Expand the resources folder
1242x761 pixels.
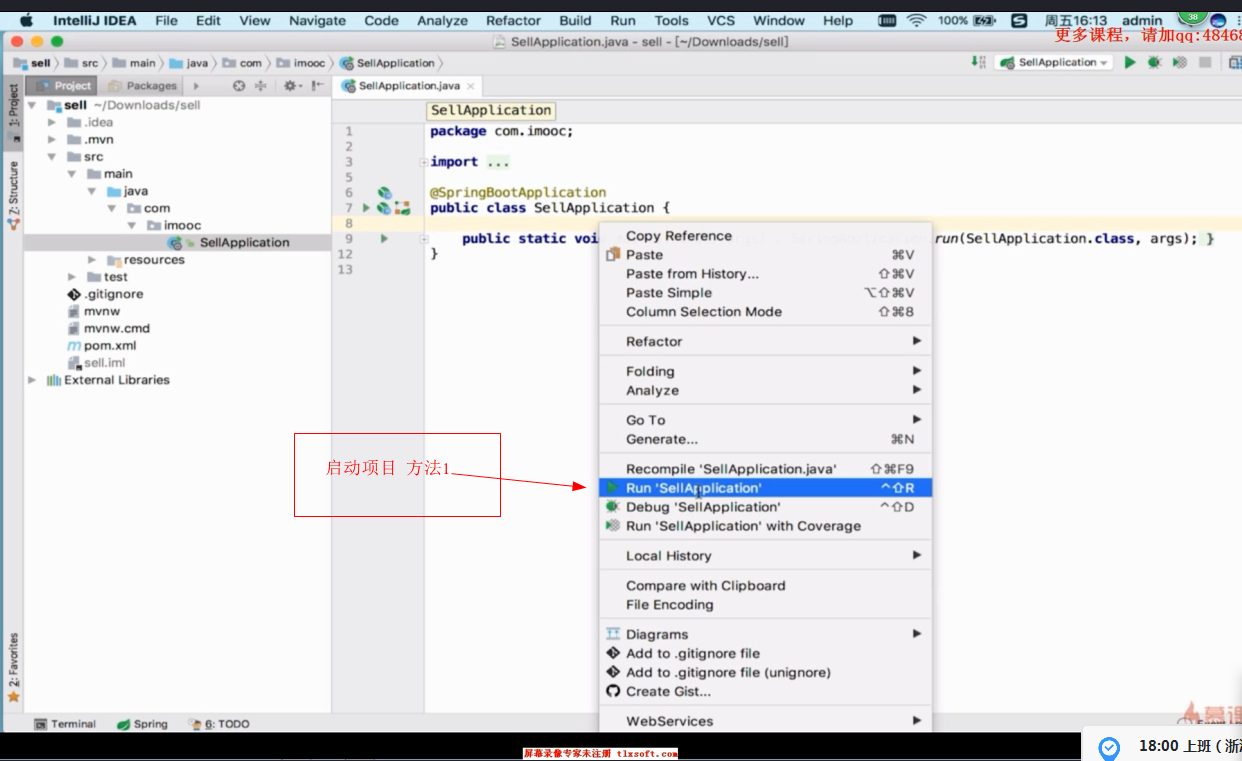92,260
